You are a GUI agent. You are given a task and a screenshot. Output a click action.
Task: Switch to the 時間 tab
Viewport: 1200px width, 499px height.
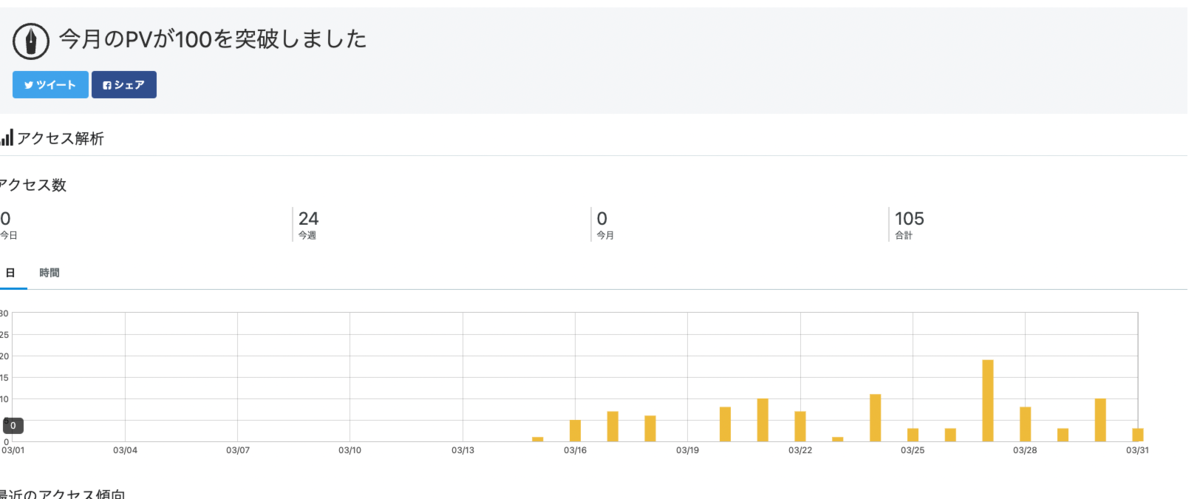click(50, 272)
